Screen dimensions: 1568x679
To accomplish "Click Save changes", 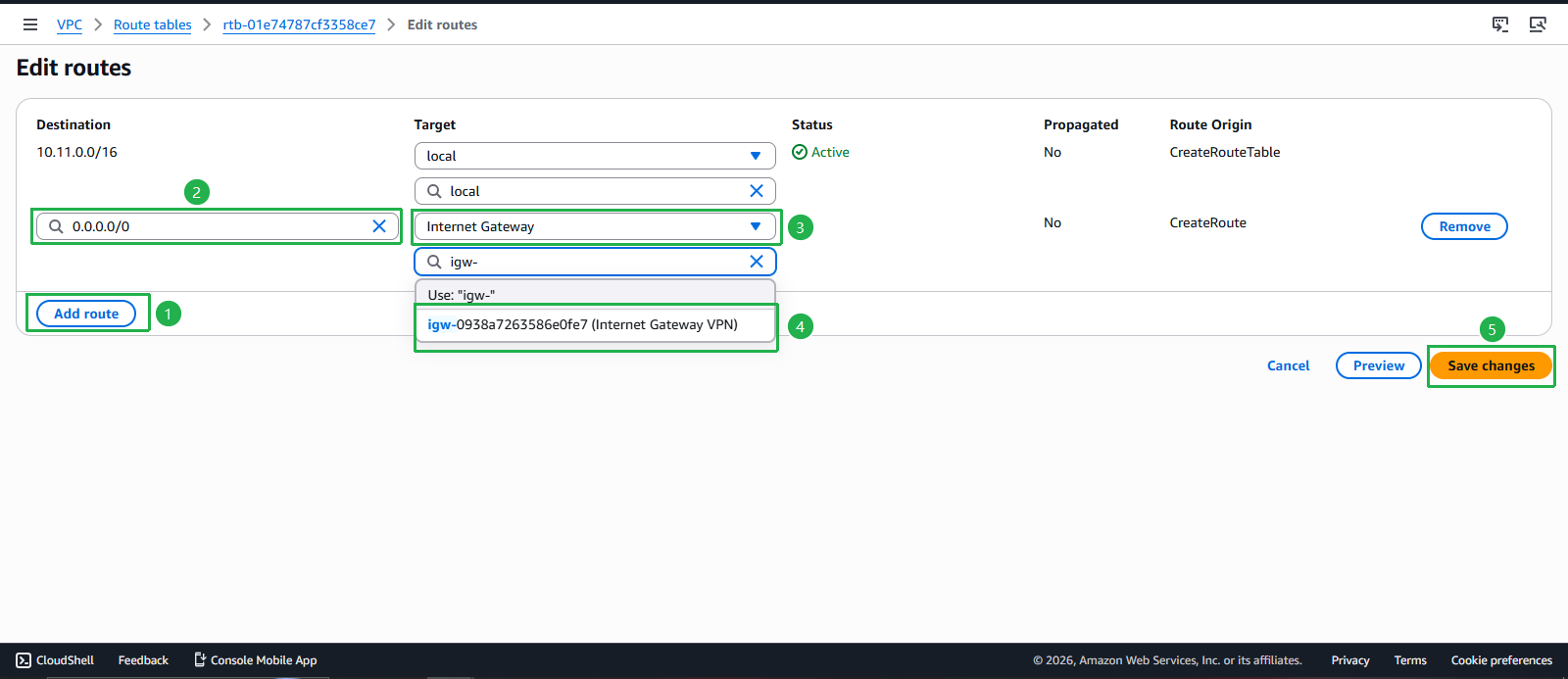I will tap(1491, 365).
